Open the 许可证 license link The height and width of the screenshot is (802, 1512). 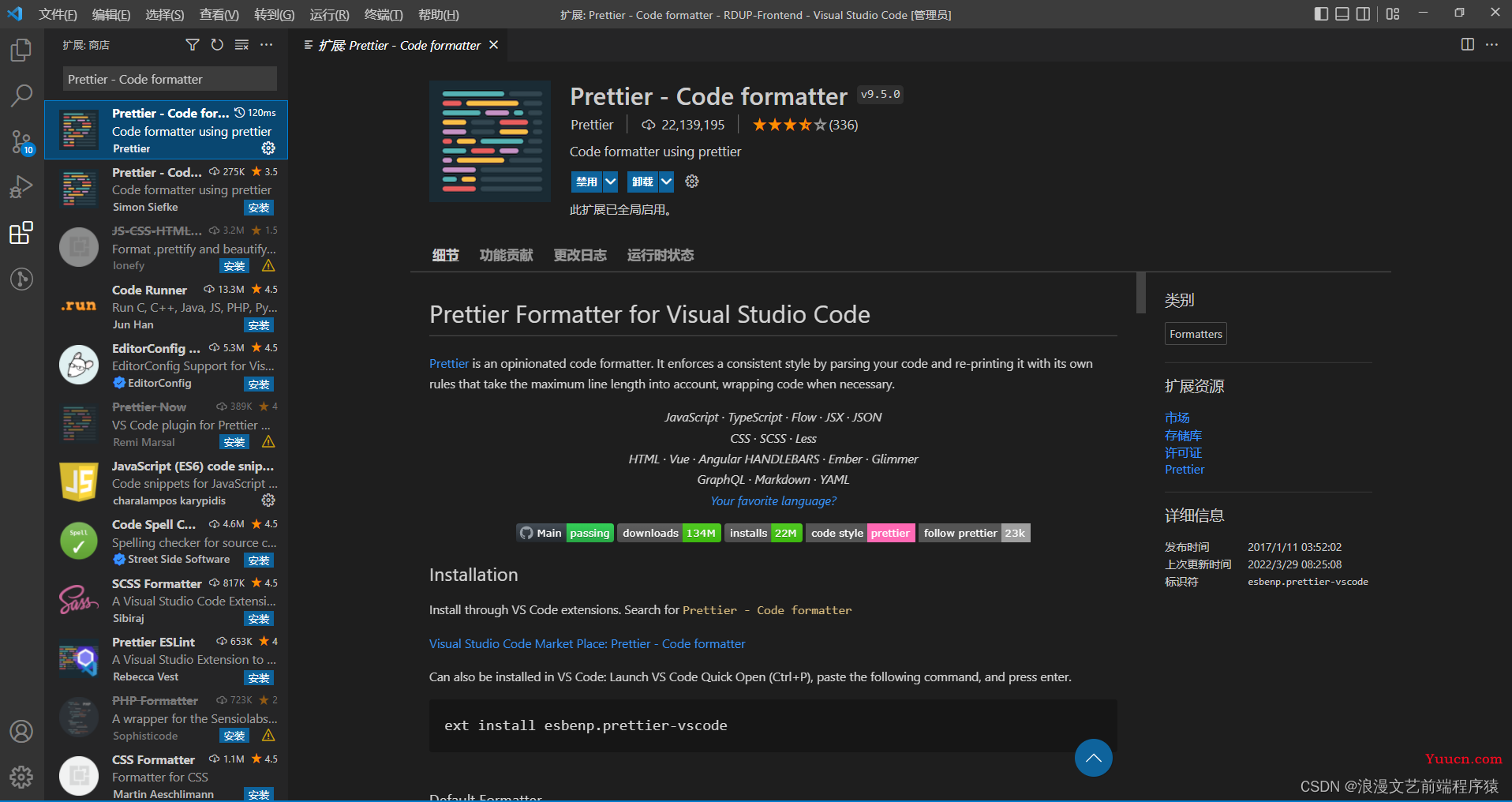(1183, 452)
